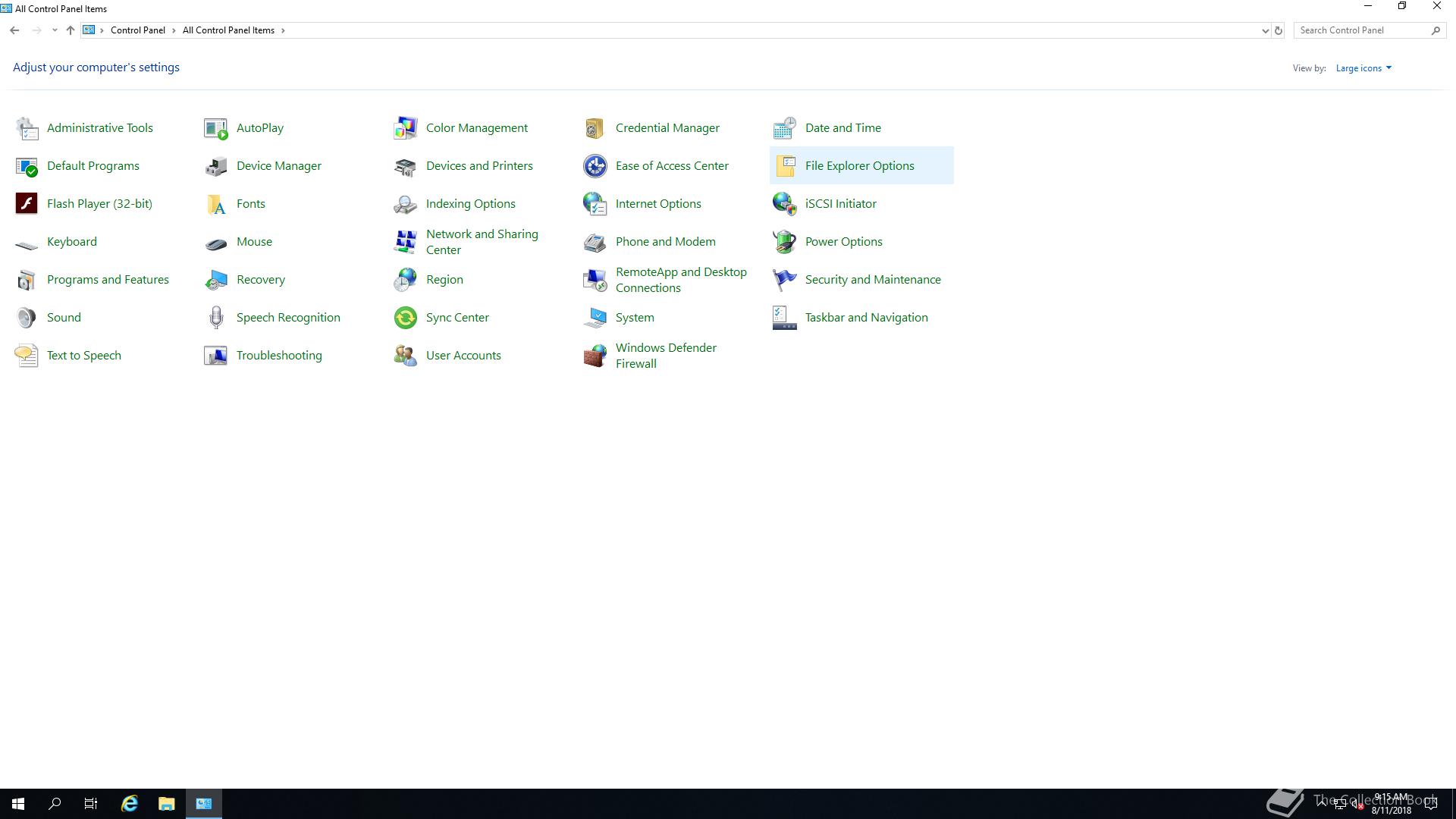This screenshot has width=1456, height=819.
Task: Open RemoteApp and Desktop Connections link
Action: [681, 280]
